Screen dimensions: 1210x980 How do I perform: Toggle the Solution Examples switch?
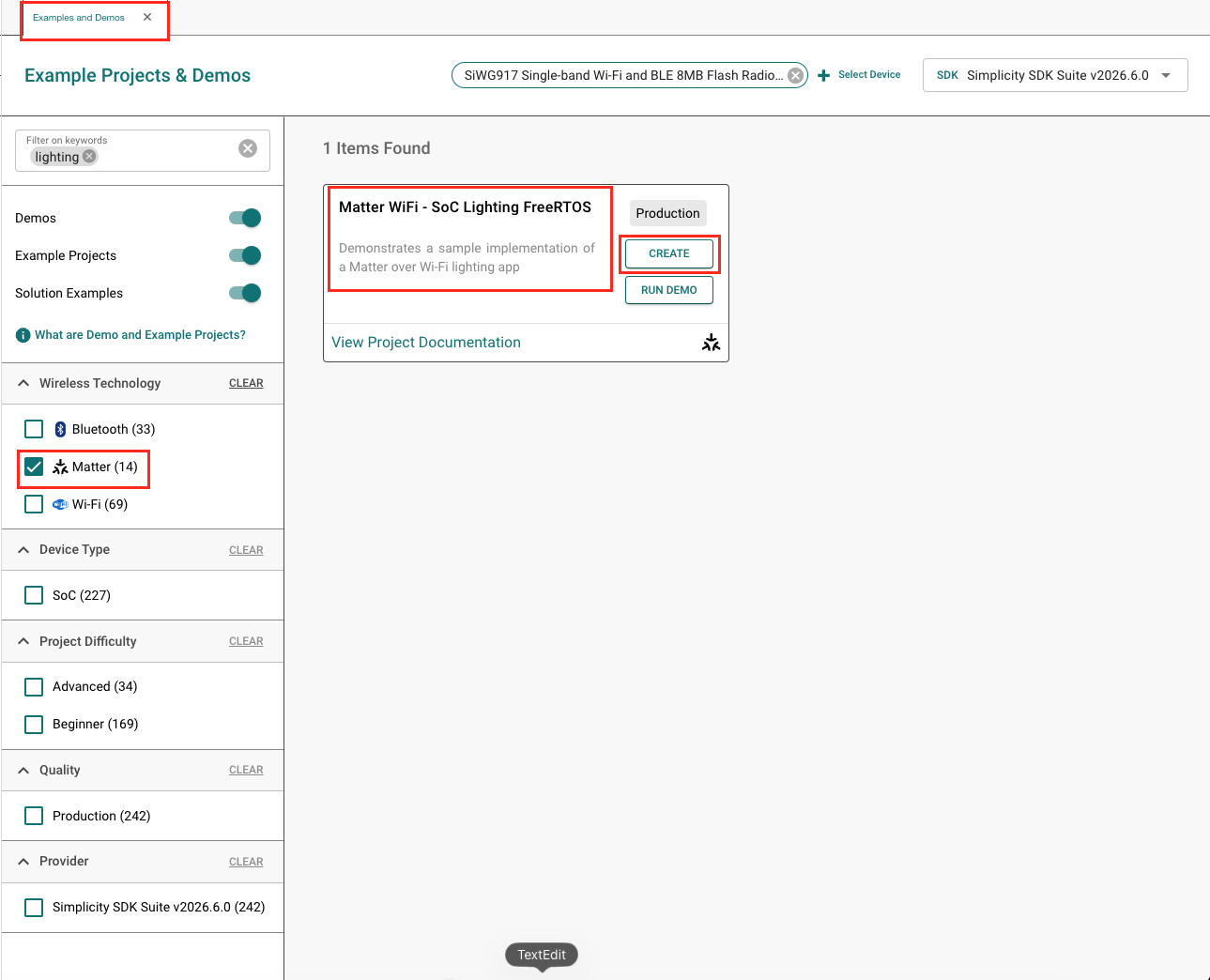pos(245,293)
